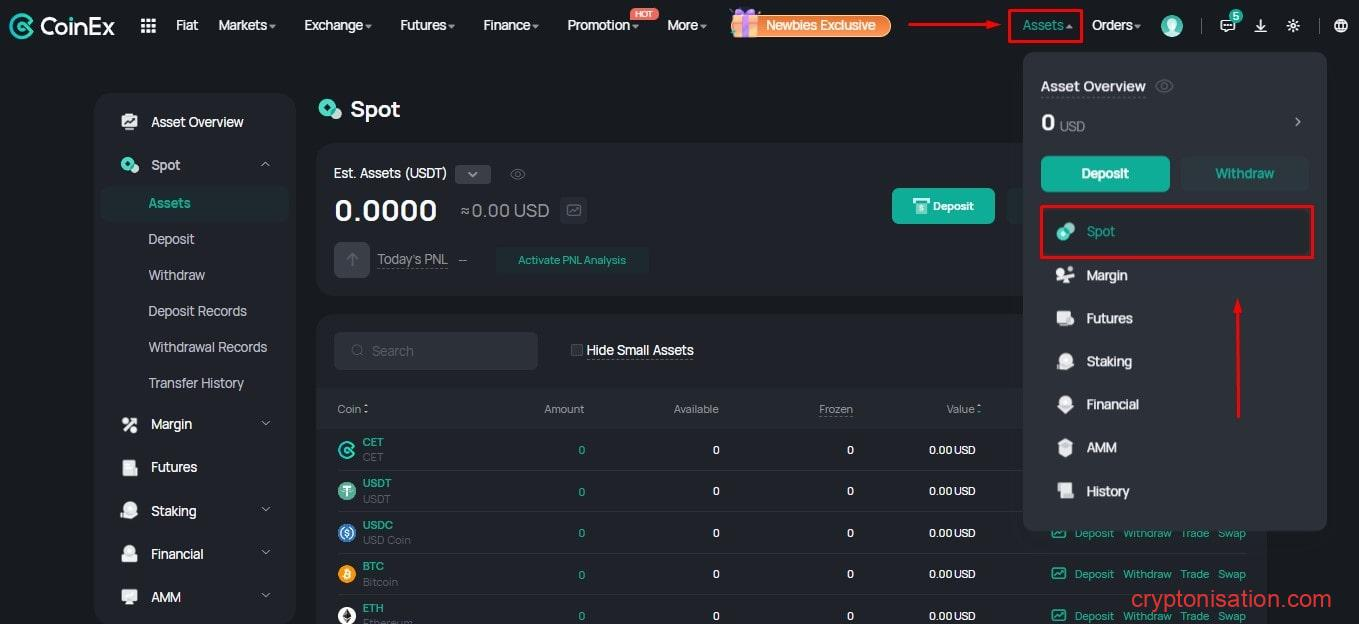Click the asset Search field
This screenshot has width=1359, height=624.
pos(436,351)
